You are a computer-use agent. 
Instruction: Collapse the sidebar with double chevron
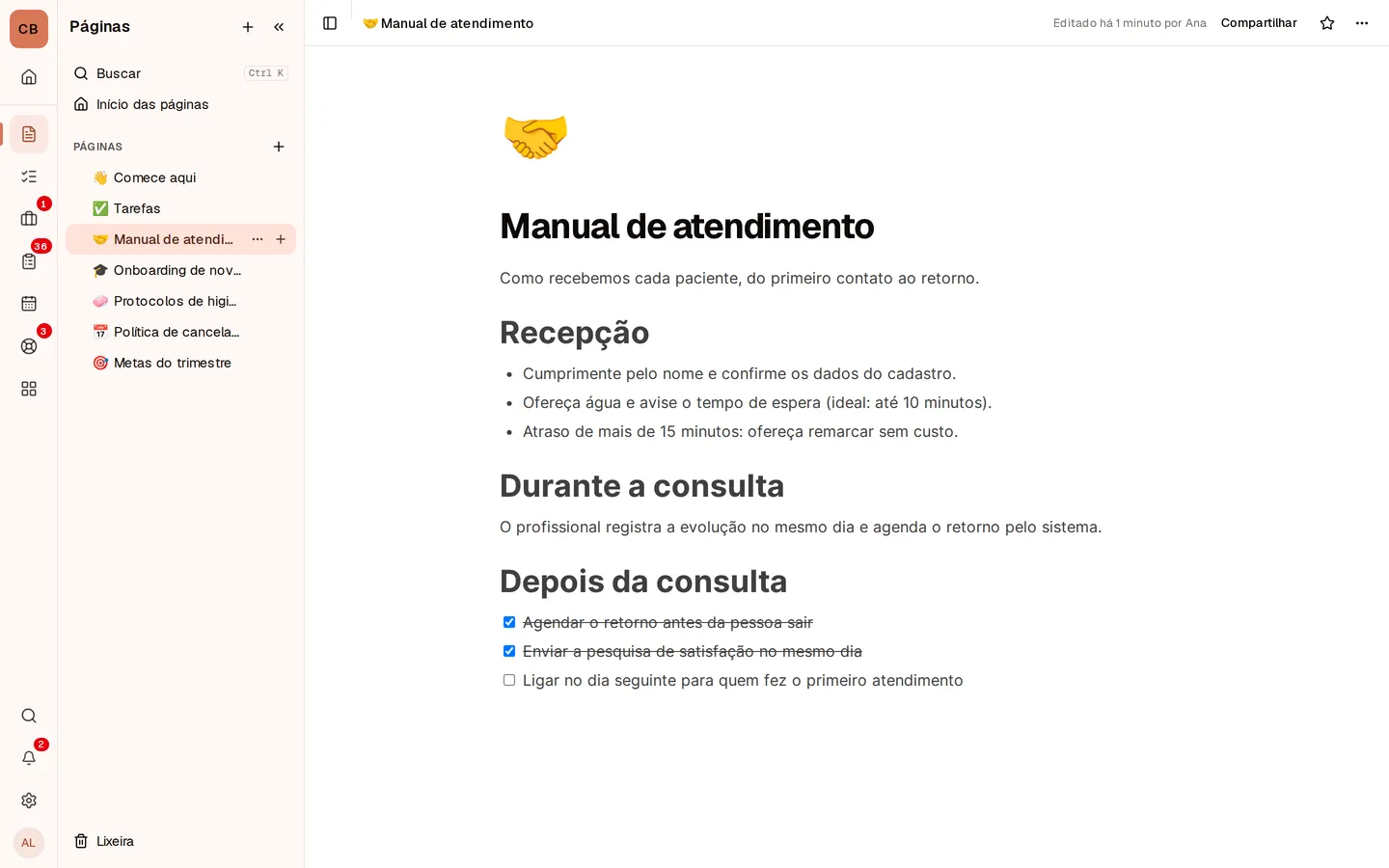[279, 27]
